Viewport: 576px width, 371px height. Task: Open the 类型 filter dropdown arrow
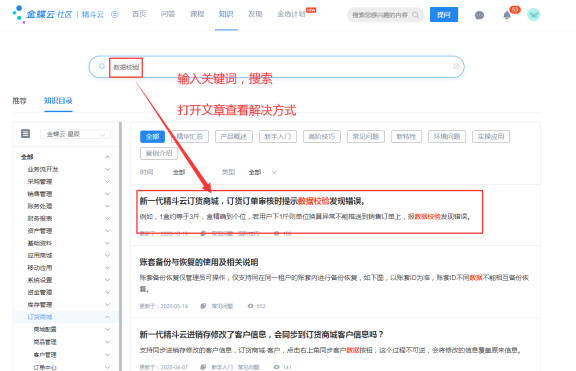tap(274, 172)
